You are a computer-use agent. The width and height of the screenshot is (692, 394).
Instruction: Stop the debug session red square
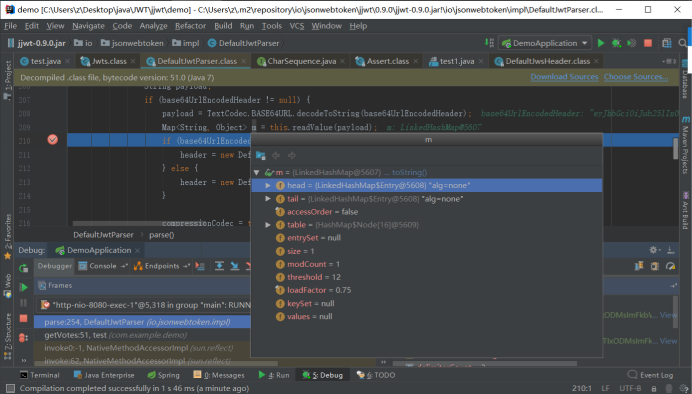(x=23, y=318)
